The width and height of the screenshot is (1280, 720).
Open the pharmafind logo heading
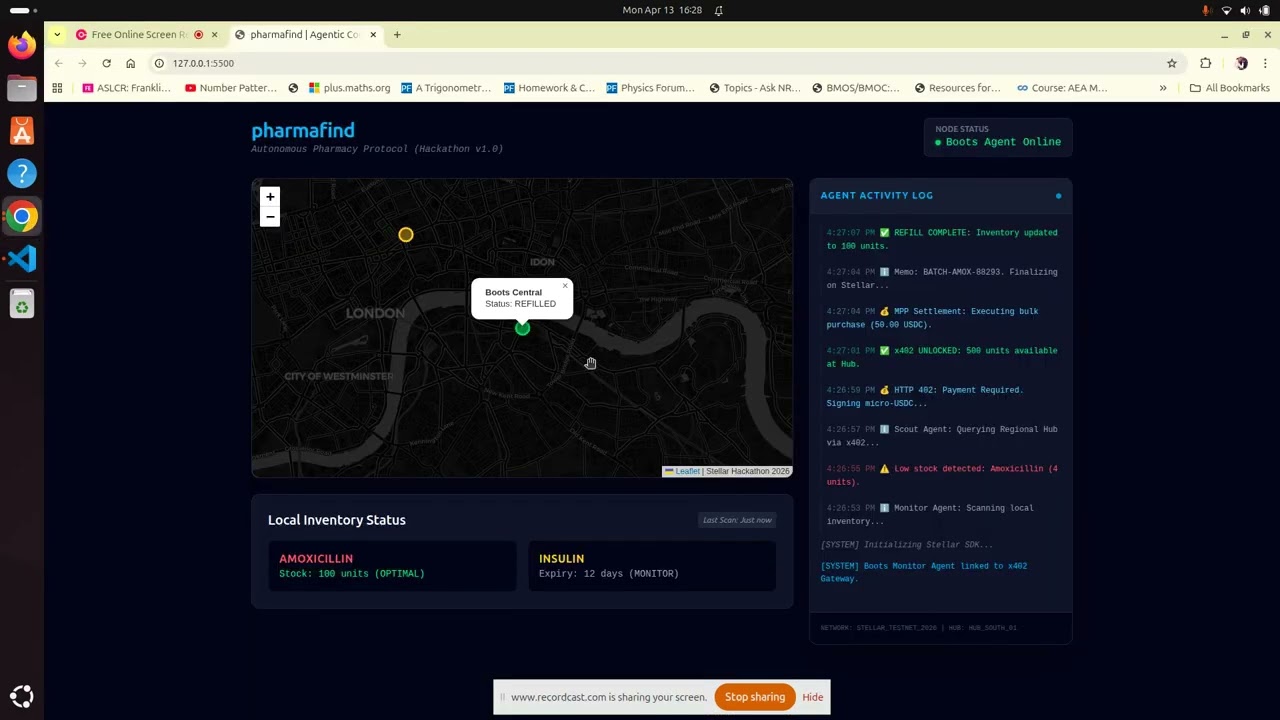pyautogui.click(x=303, y=130)
